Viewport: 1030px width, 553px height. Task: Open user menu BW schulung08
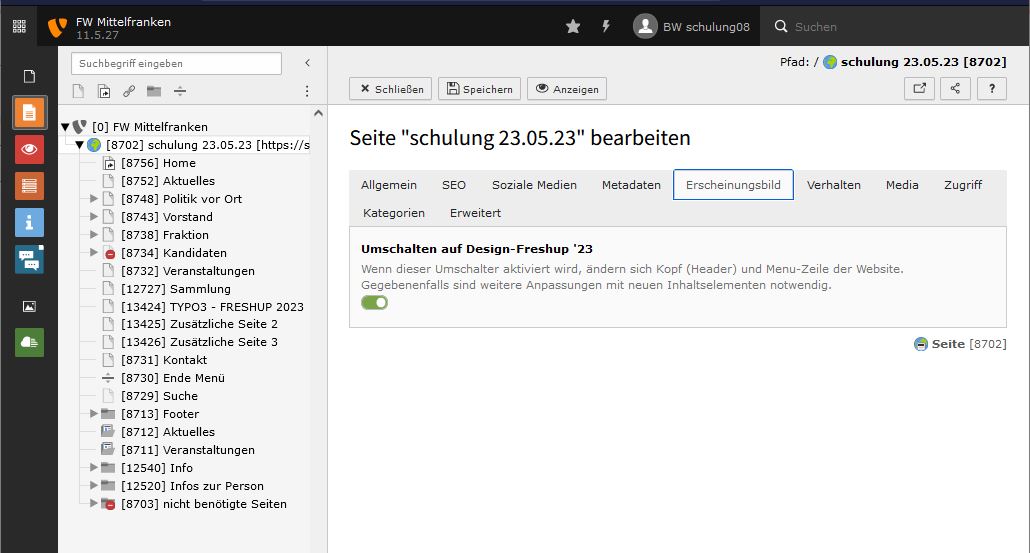(691, 26)
